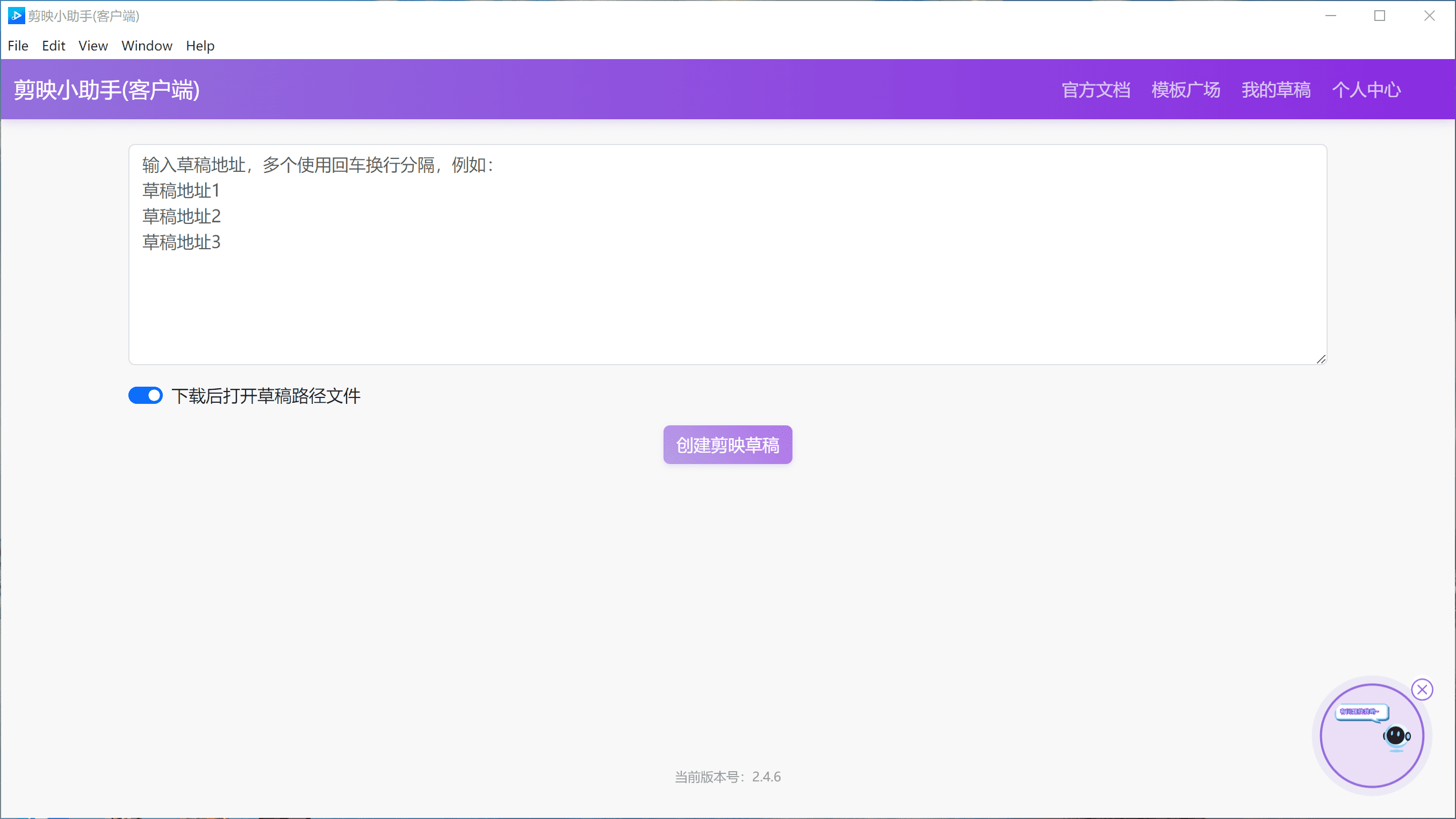Open the Edit menu
Screen dimensions: 1456x819
[53, 46]
